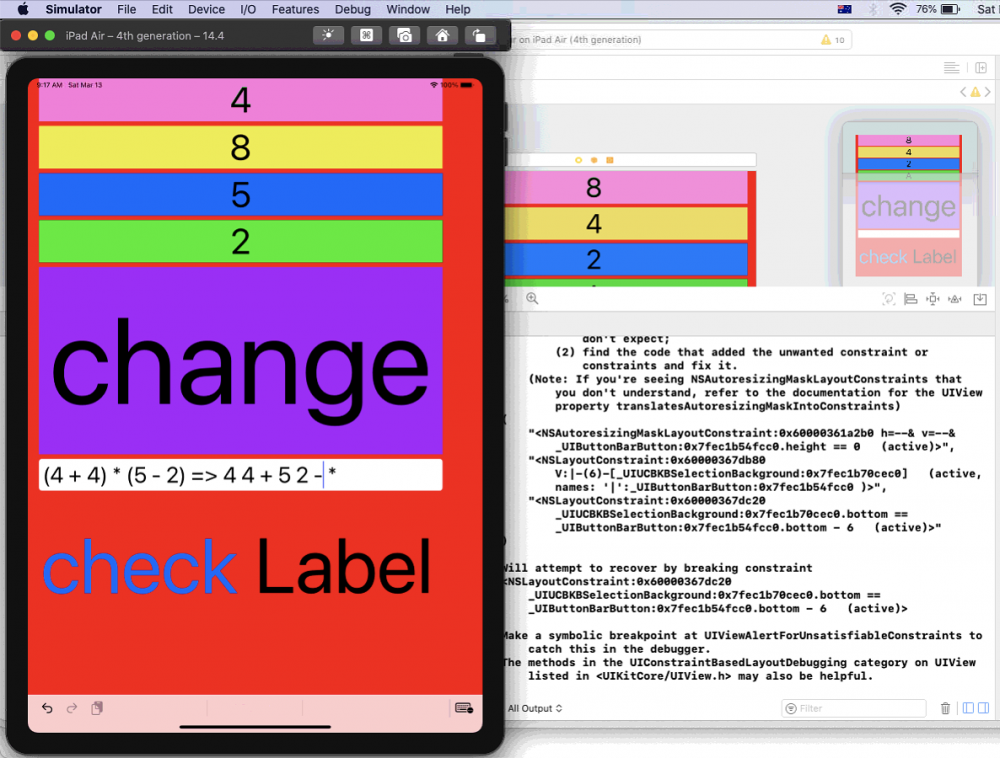Screen dimensions: 1000x758
Task: Open the Debug menu in menu bar
Action: (352, 9)
